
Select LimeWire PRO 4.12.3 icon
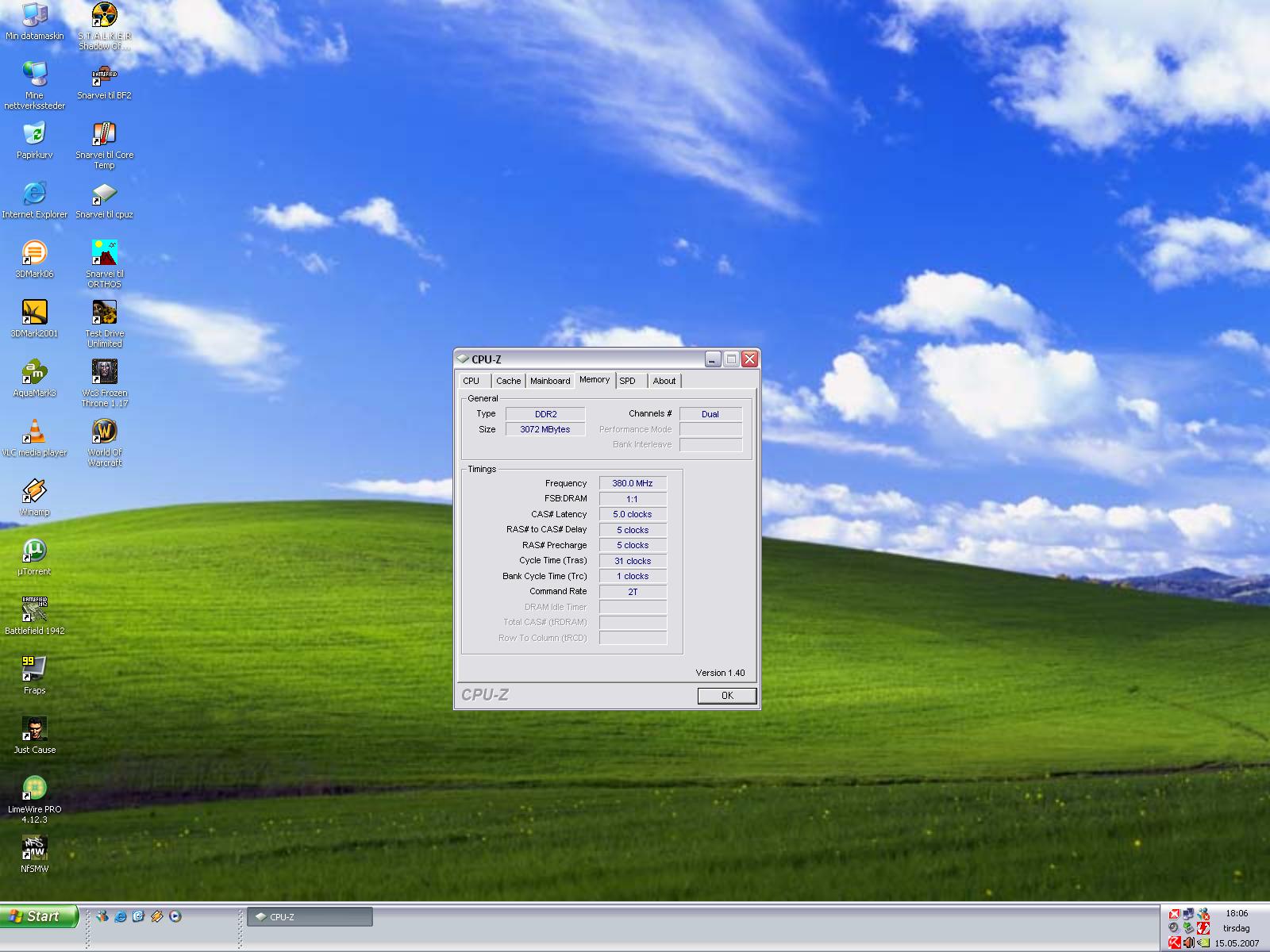pyautogui.click(x=34, y=800)
